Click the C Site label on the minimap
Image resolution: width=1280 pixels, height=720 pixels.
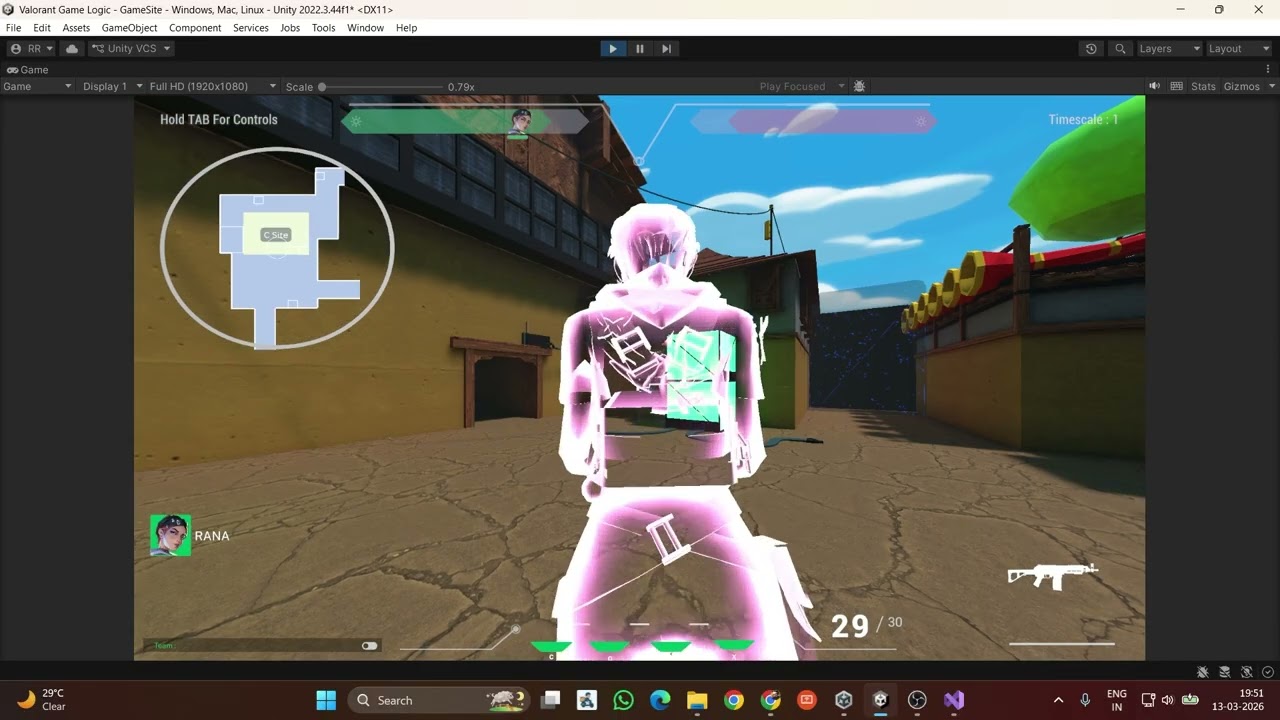pyautogui.click(x=275, y=235)
